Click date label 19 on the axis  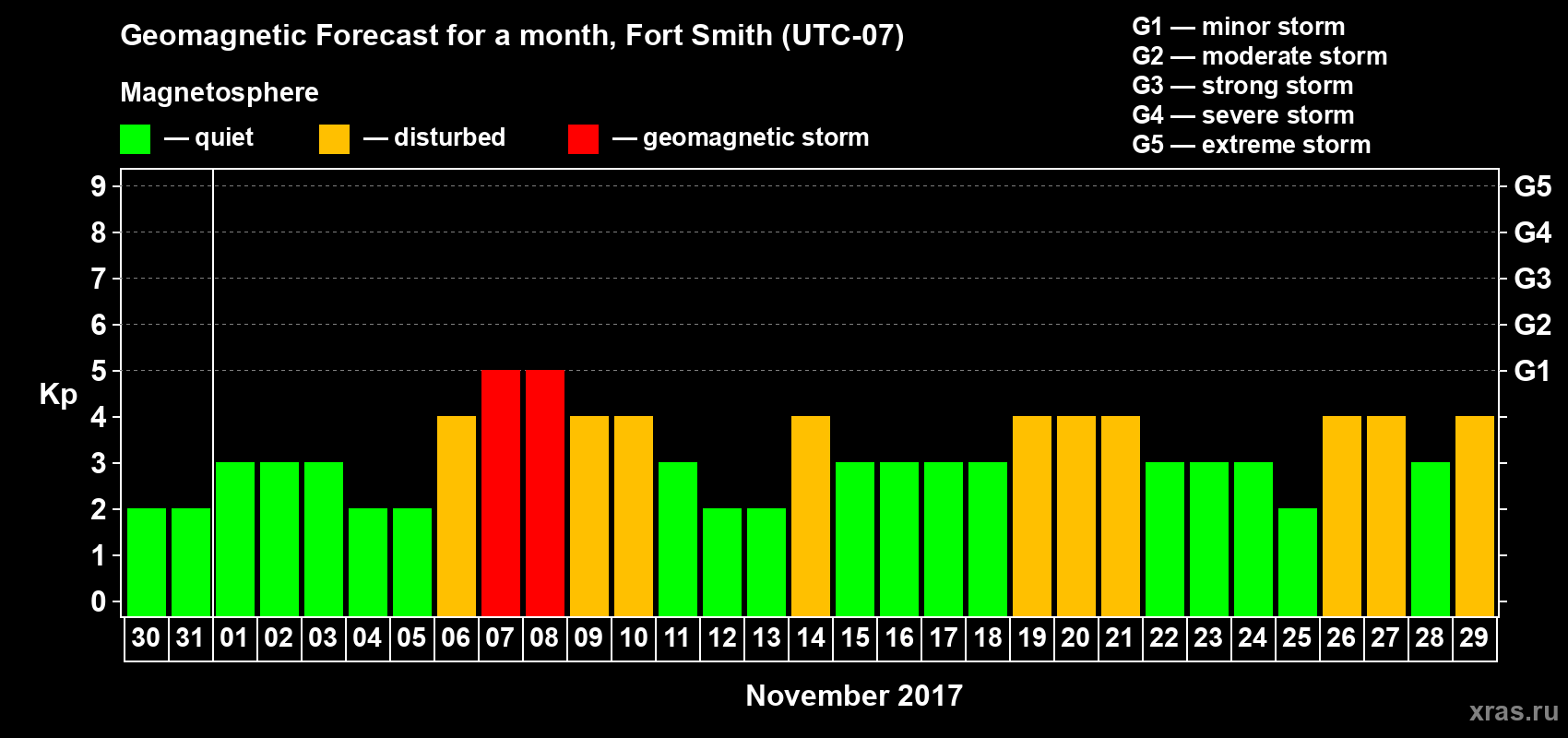click(1031, 637)
